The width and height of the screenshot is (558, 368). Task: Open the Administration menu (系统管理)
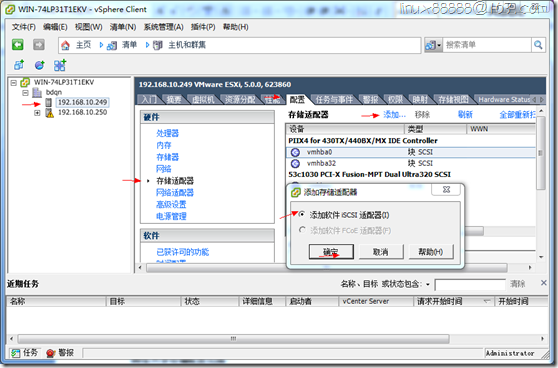[163, 27]
